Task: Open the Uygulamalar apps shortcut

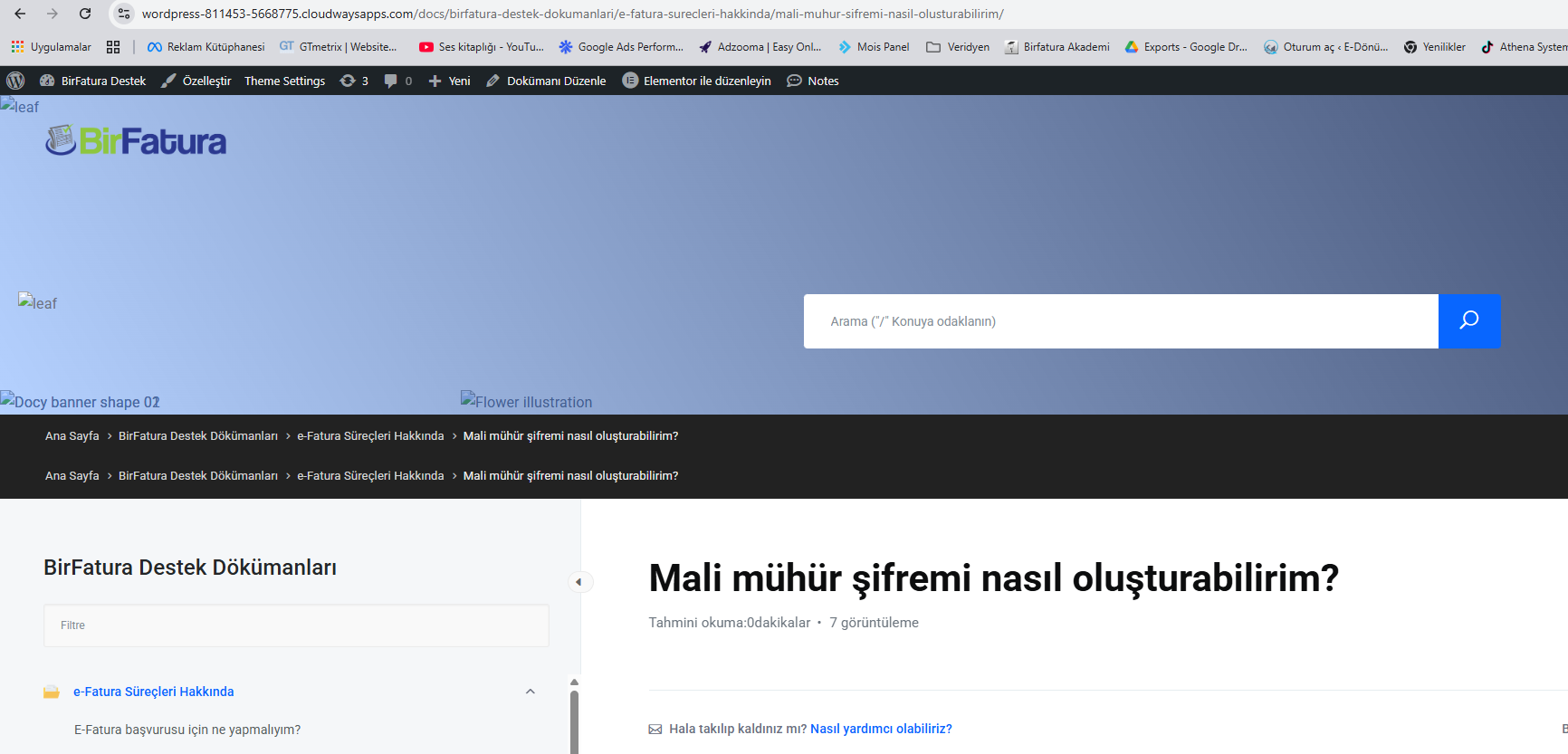Action: click(x=51, y=47)
